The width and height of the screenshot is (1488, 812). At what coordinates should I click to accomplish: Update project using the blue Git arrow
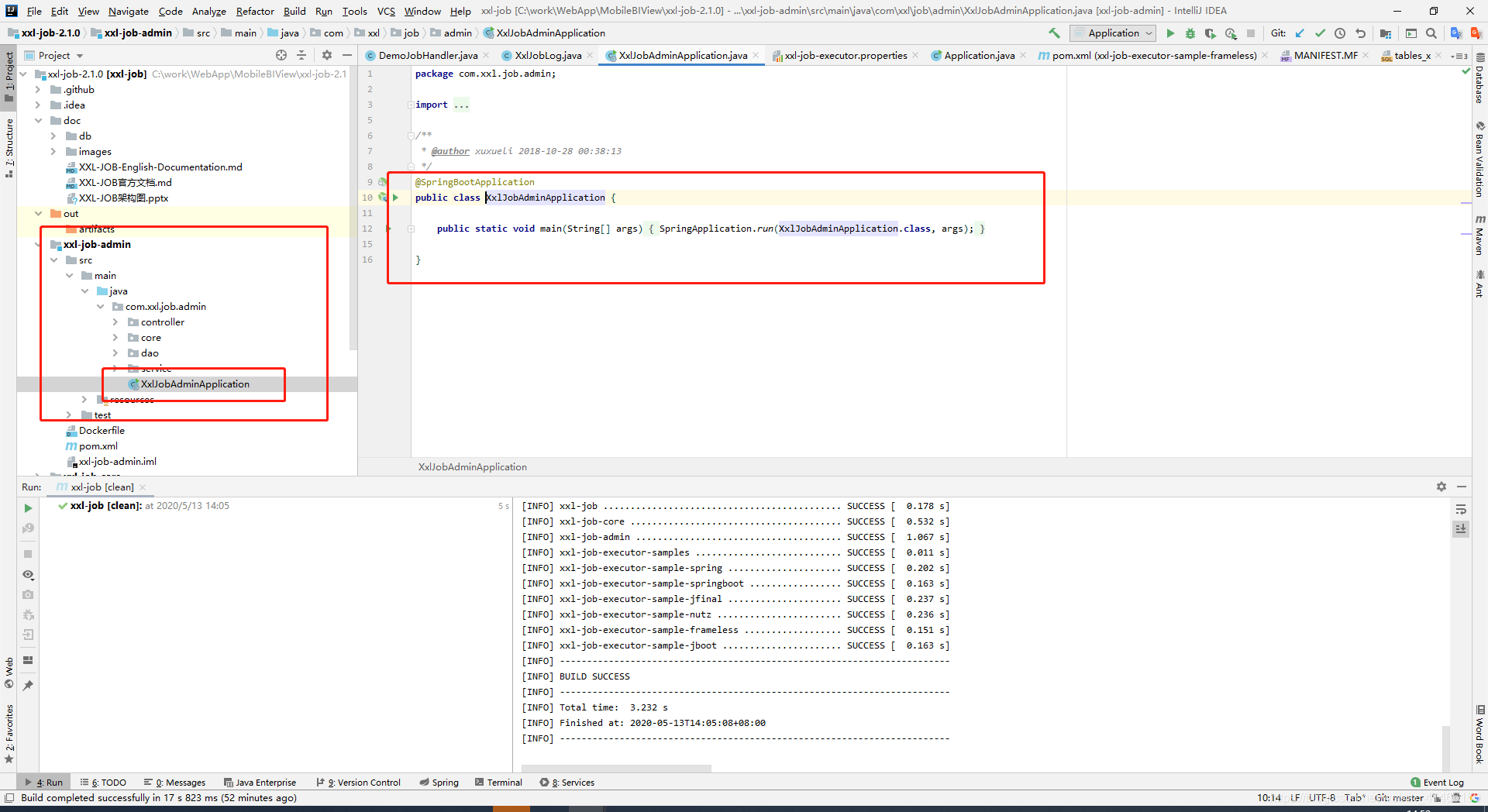[1300, 33]
